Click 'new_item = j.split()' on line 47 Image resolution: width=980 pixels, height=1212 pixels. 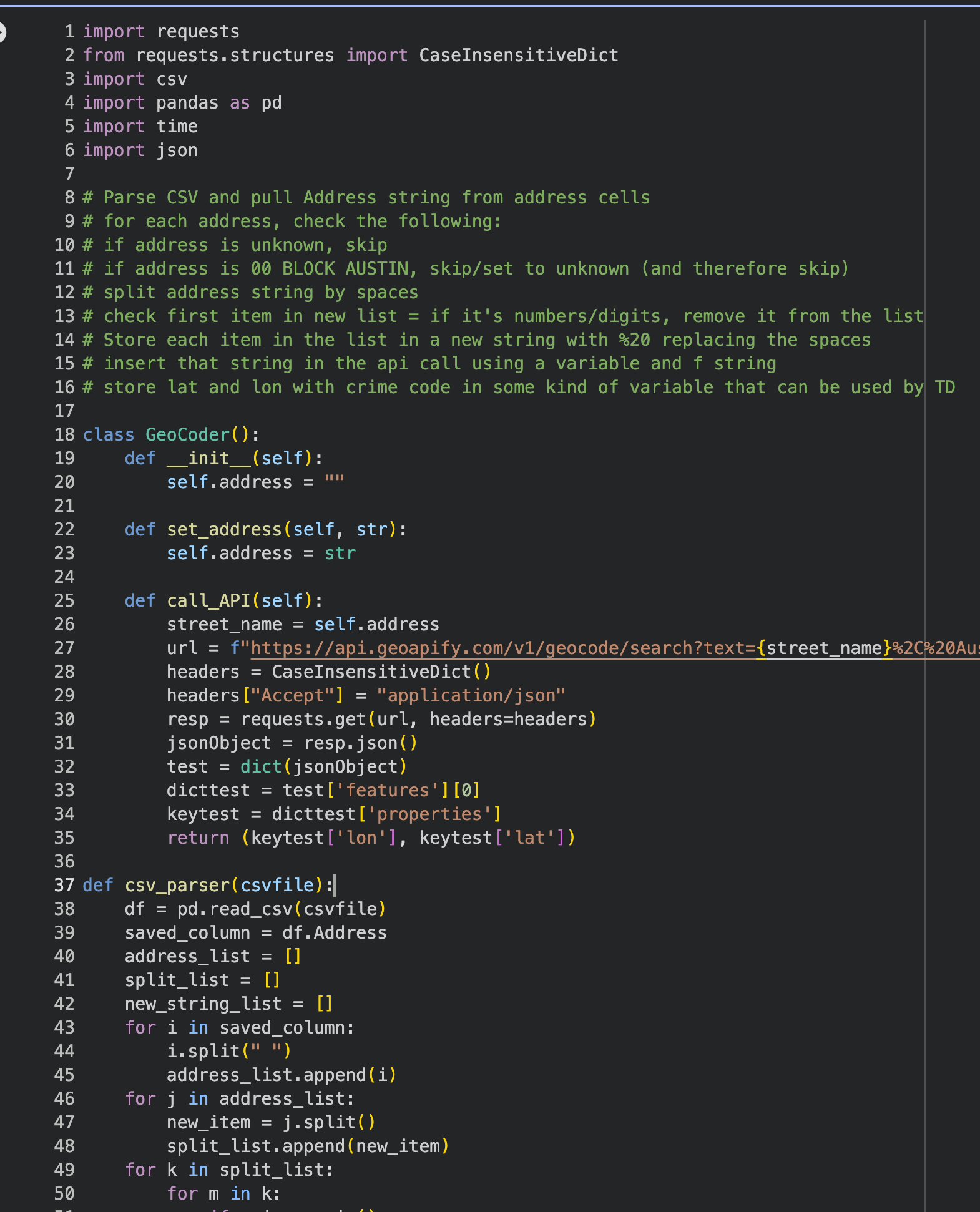click(271, 1123)
